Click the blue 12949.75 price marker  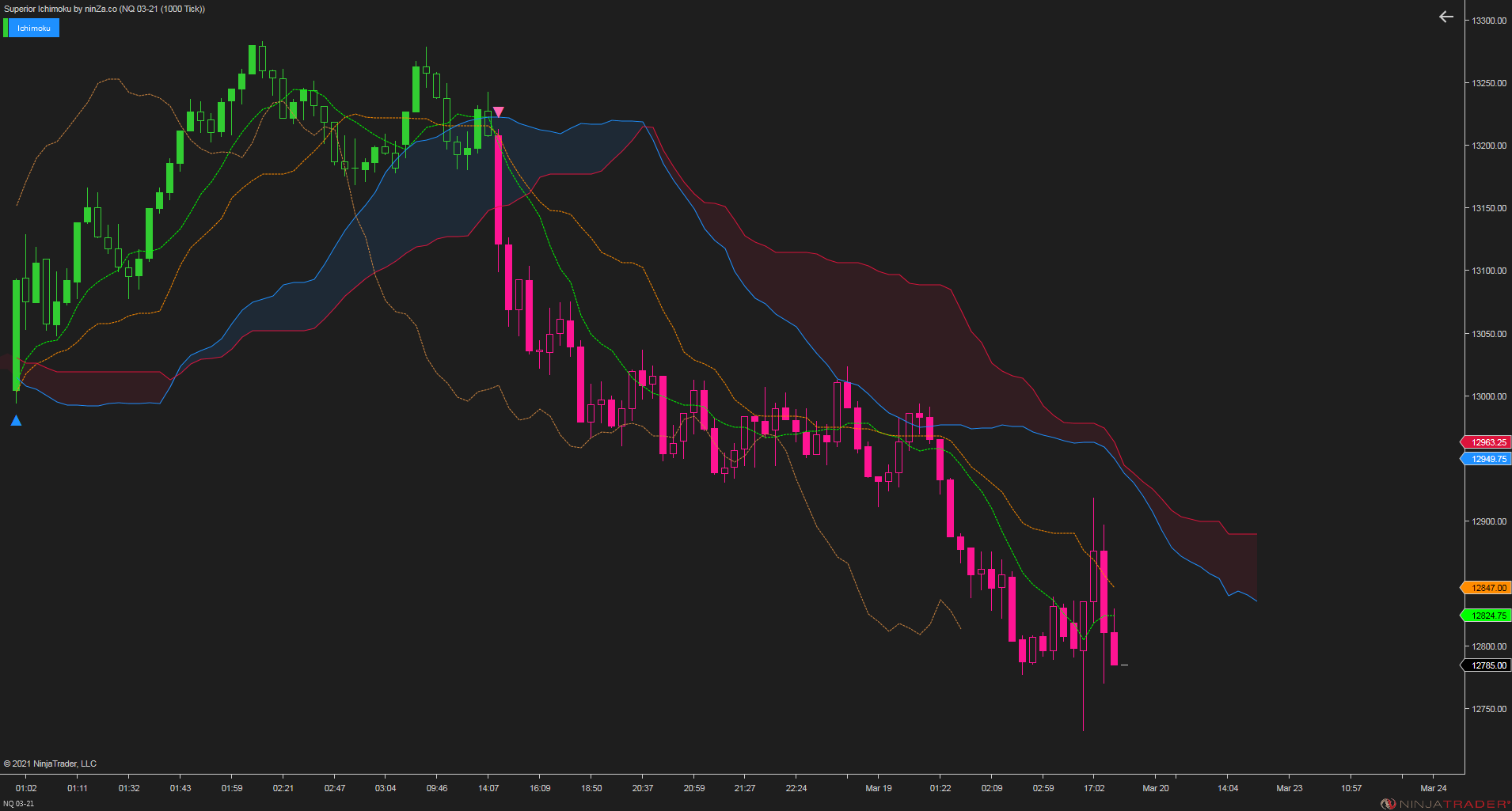1487,459
